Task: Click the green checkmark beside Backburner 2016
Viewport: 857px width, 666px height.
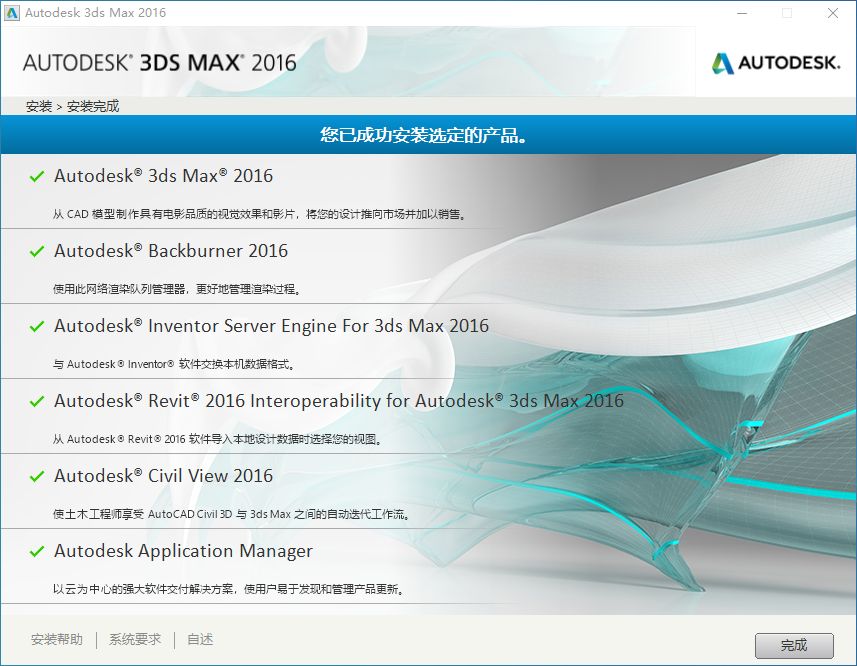Action: 37,251
